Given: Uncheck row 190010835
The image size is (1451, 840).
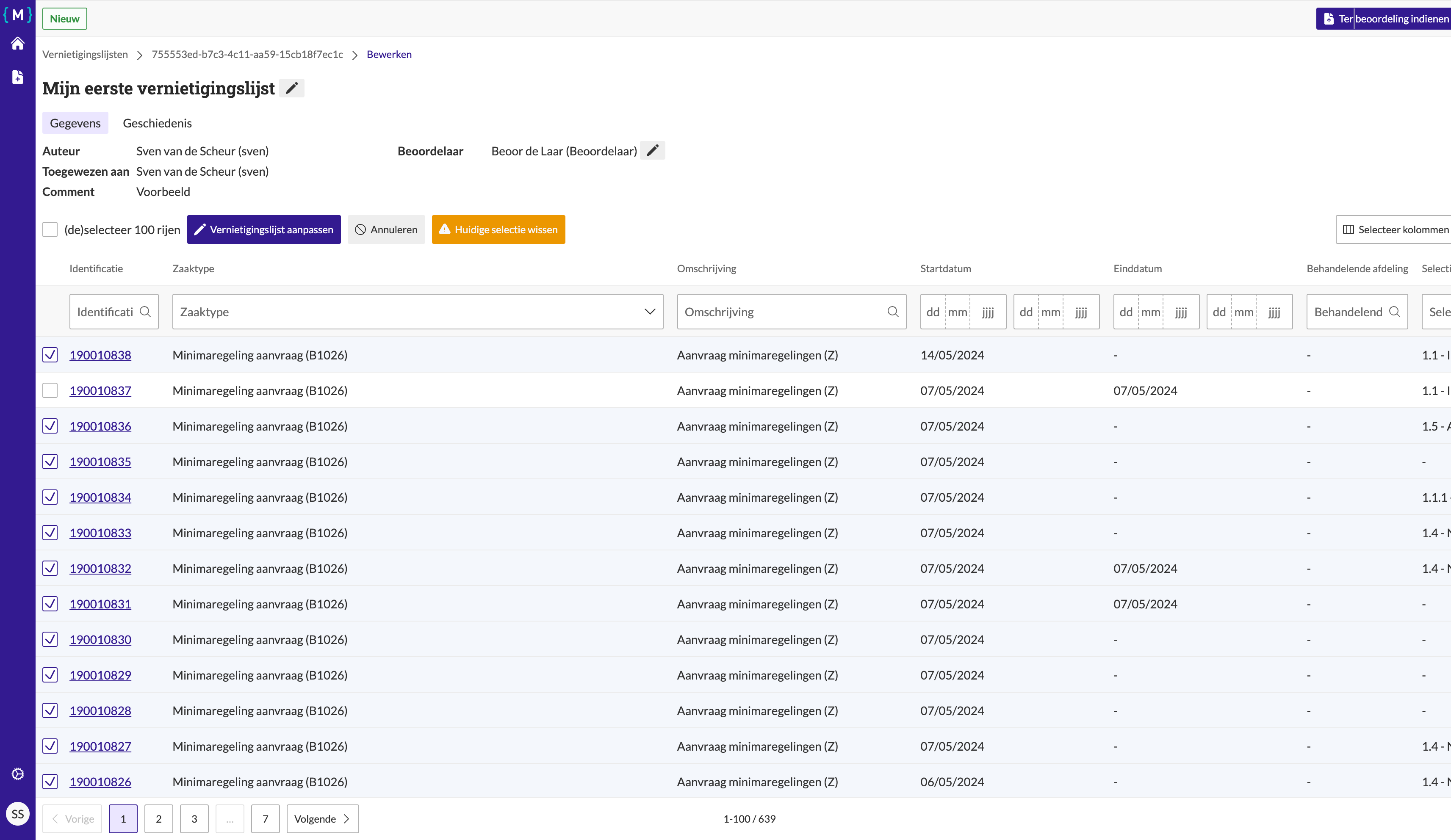Looking at the screenshot, I should pyautogui.click(x=50, y=462).
